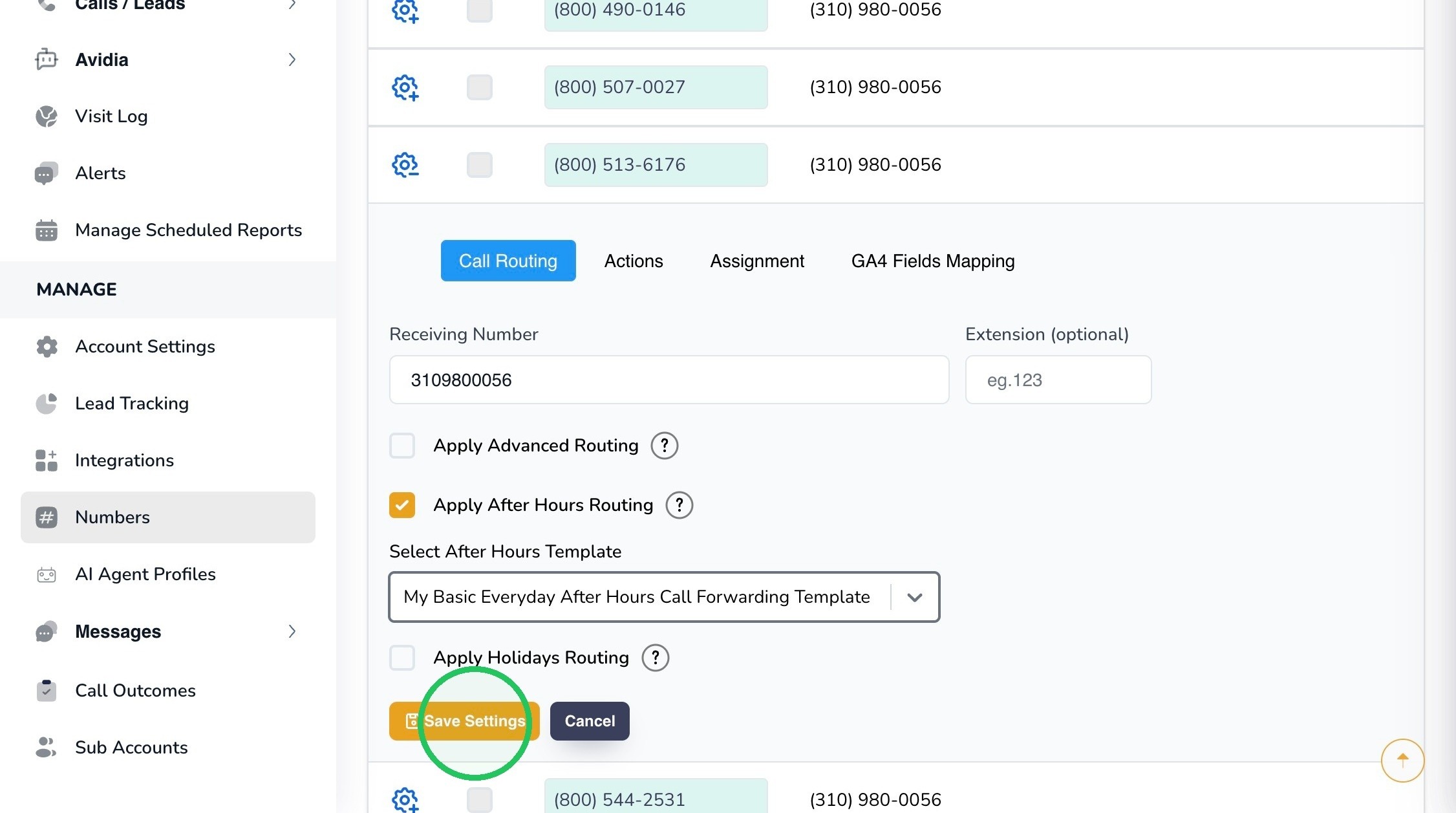The width and height of the screenshot is (1456, 813).
Task: Open settings gear for (800) 544-2531
Action: coord(405,800)
